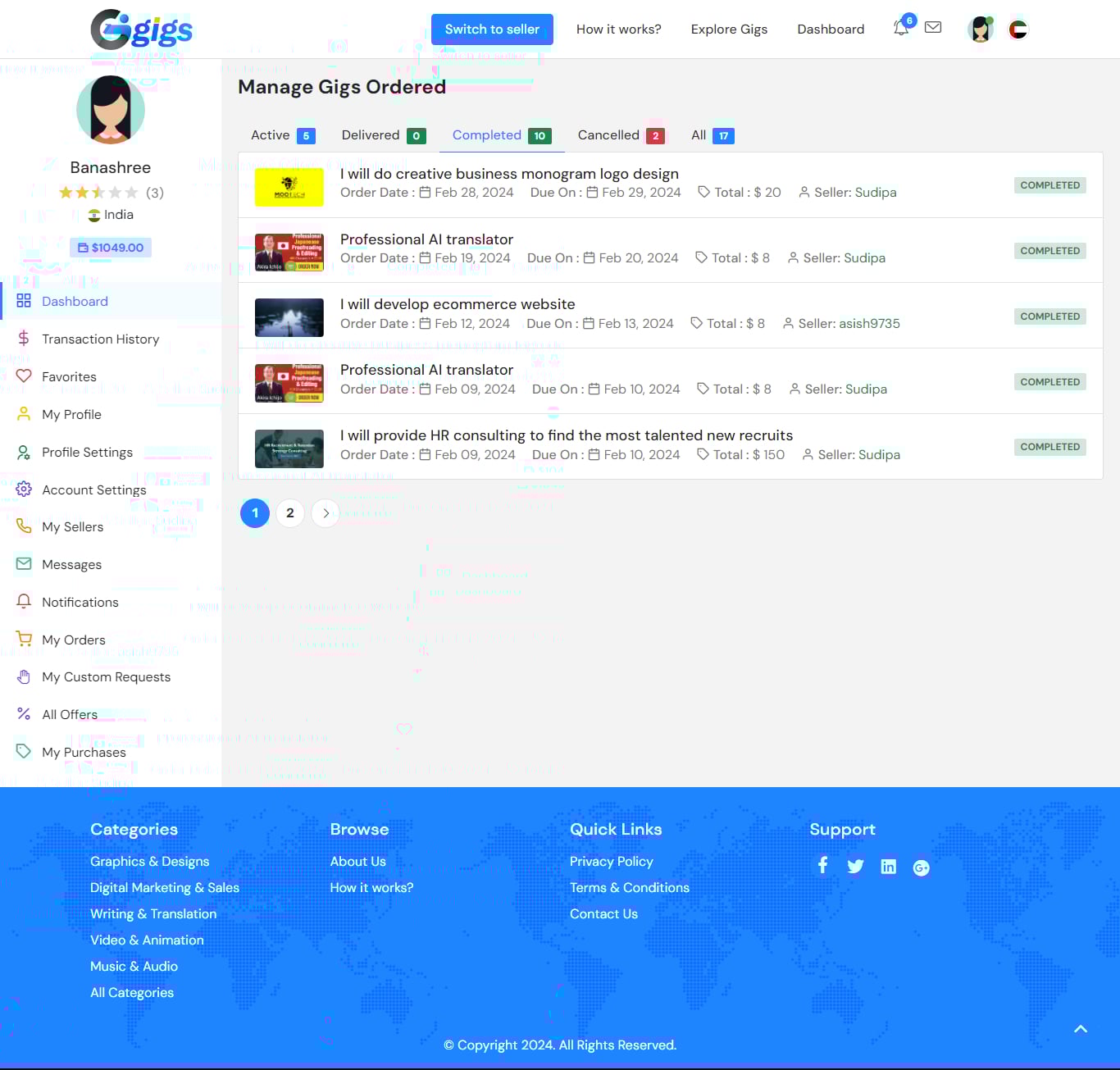Open Twitter page from the footer
This screenshot has height=1070, width=1120.
point(855,867)
